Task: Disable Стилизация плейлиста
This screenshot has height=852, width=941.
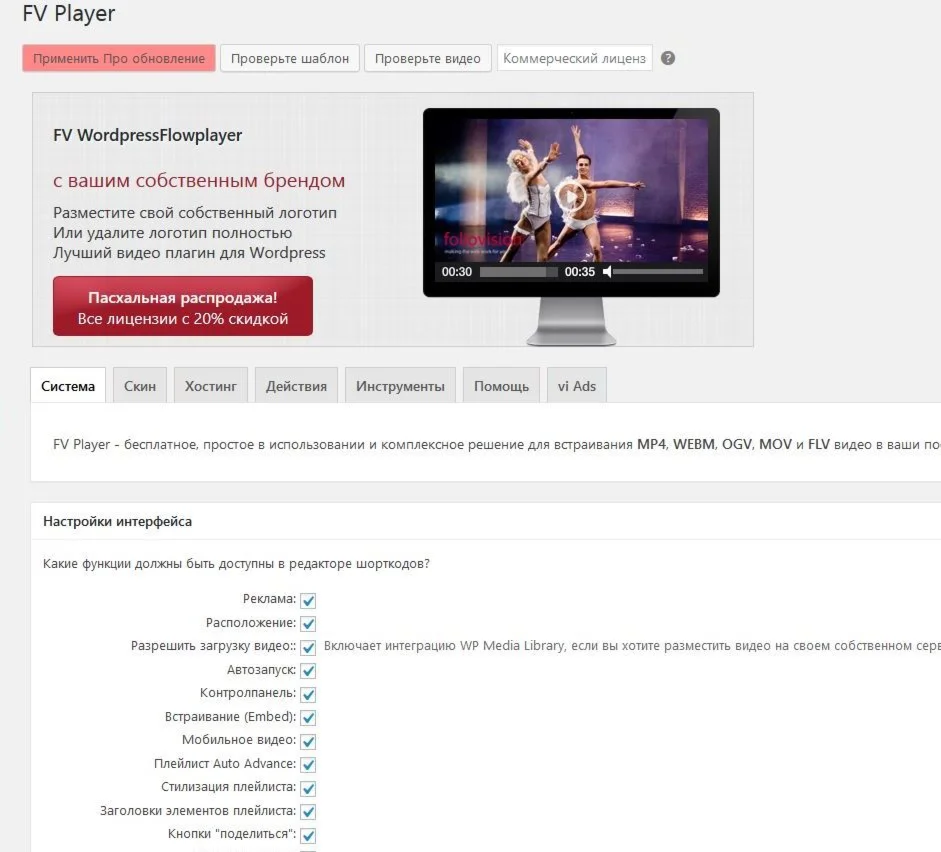Action: pos(308,788)
